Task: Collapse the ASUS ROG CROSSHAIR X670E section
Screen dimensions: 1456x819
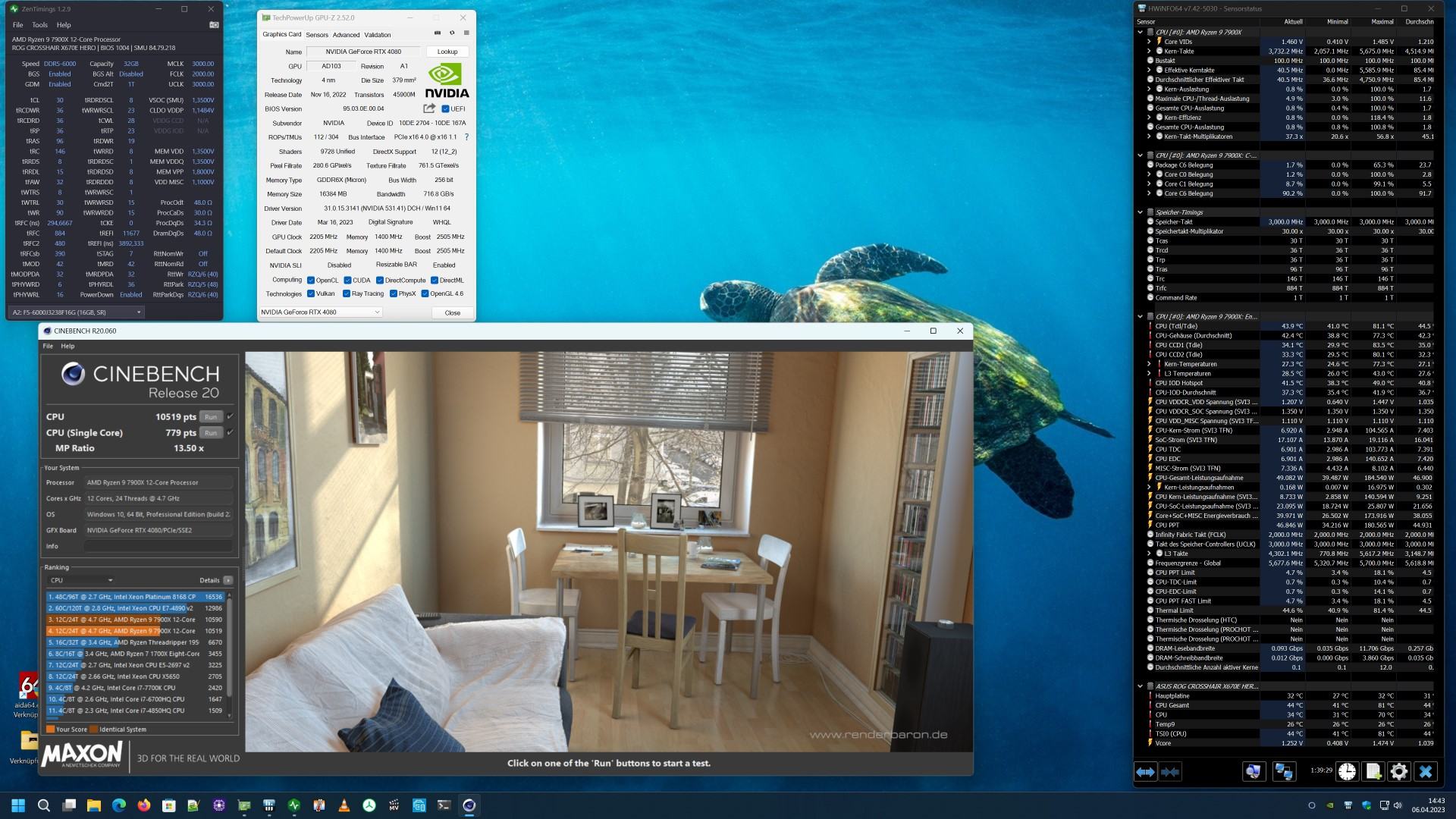Action: click(x=1140, y=686)
